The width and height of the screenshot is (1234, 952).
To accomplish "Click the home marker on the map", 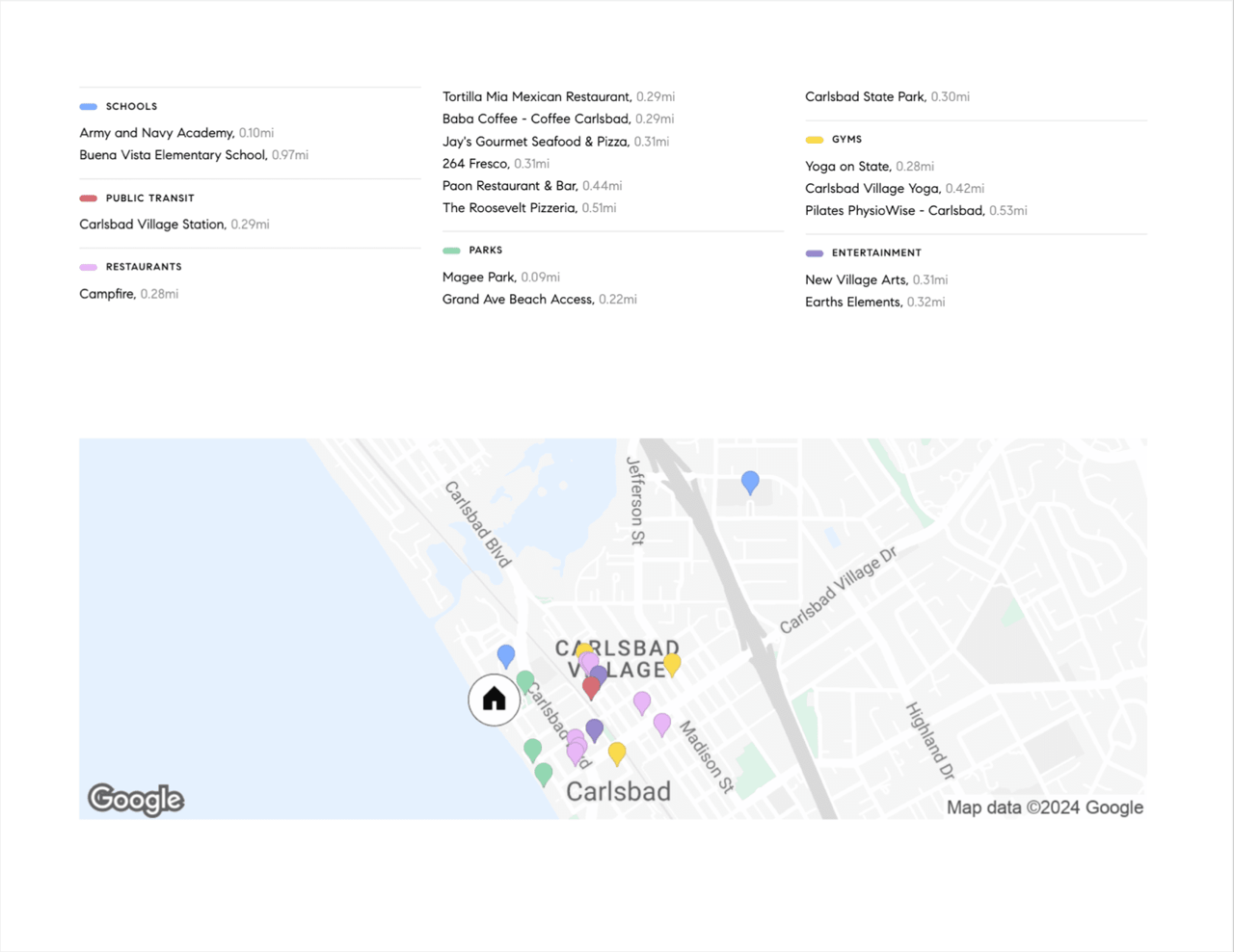I will (494, 700).
